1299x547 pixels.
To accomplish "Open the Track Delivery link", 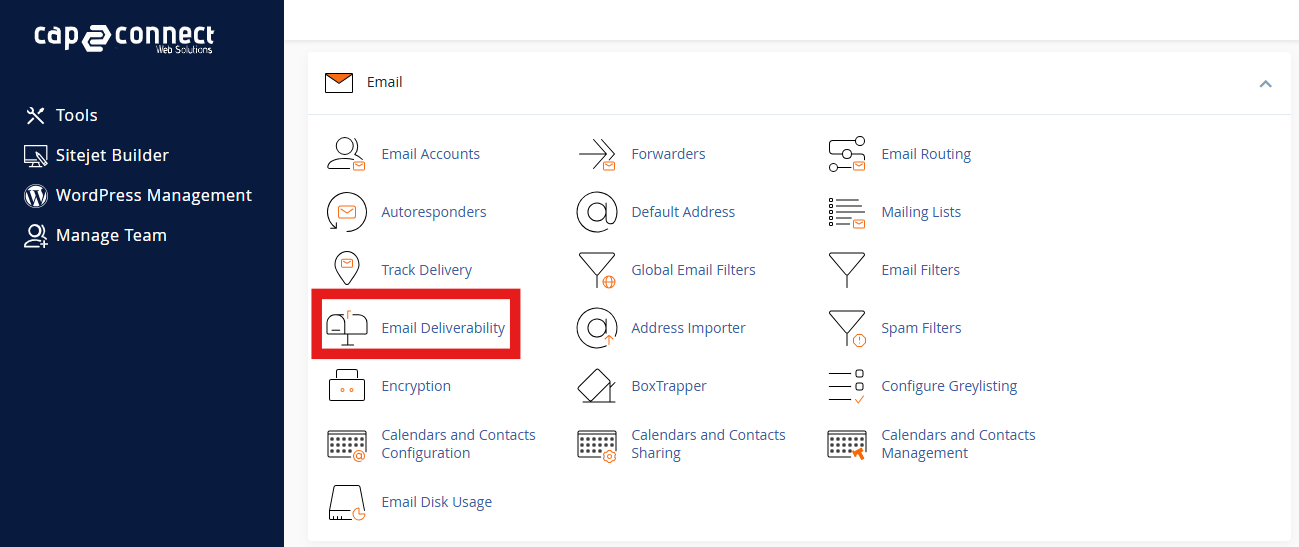I will click(x=426, y=270).
